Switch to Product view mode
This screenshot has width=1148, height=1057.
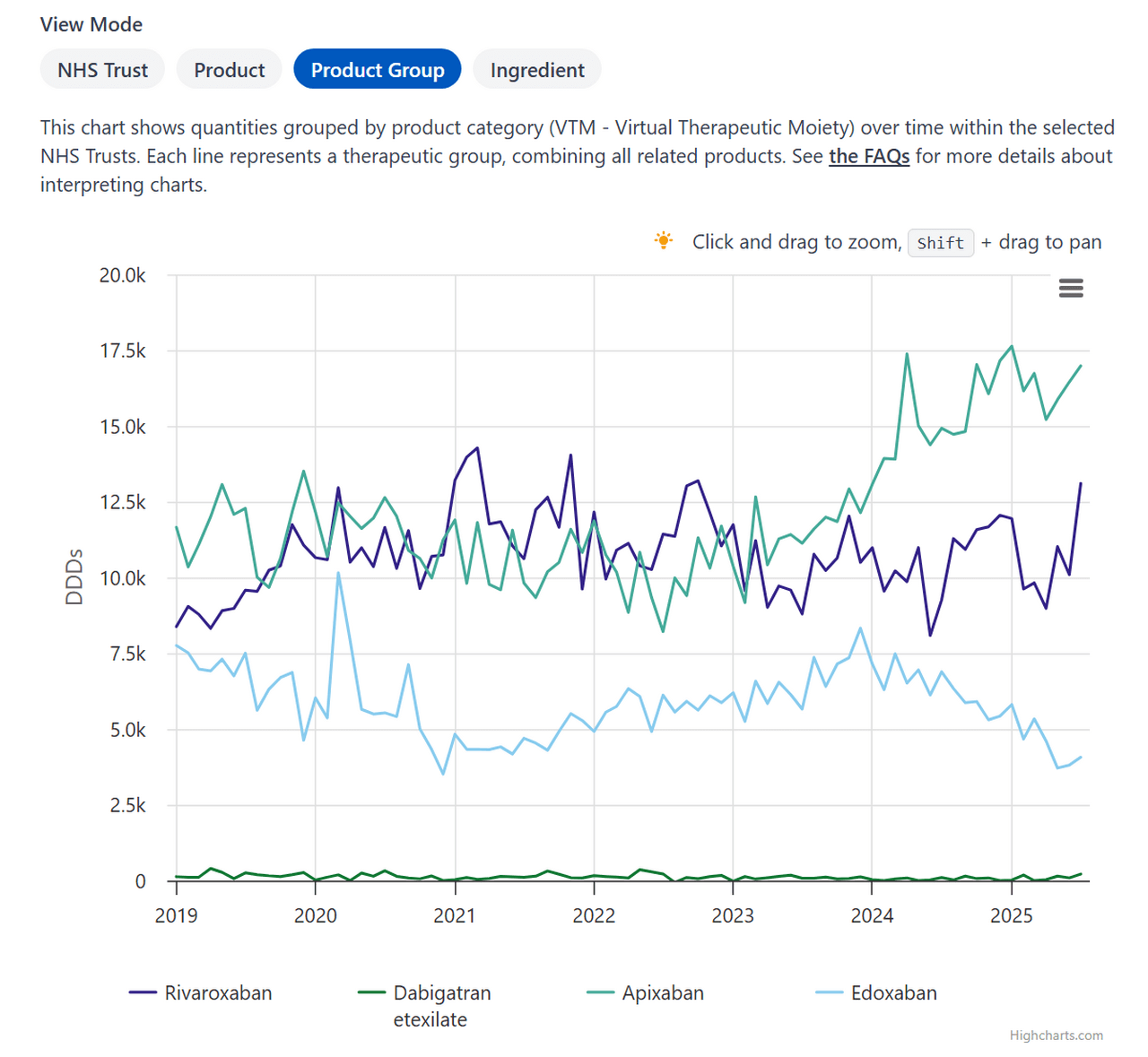point(230,70)
